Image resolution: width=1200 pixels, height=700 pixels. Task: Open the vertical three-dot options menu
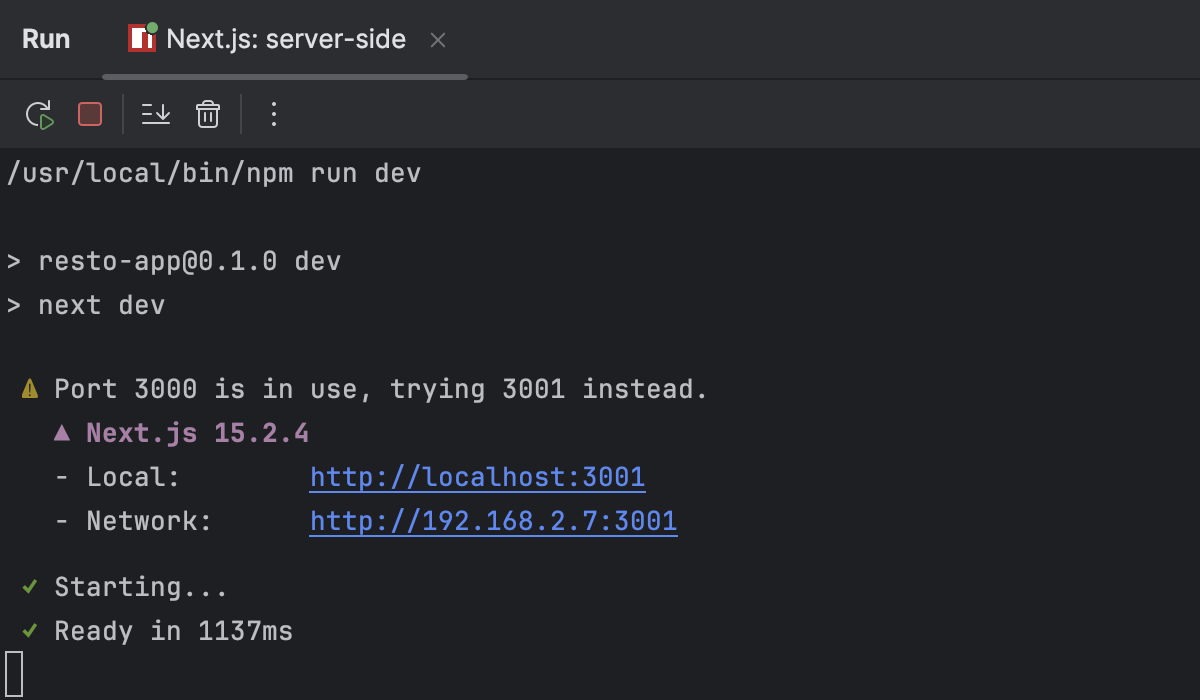tap(273, 114)
